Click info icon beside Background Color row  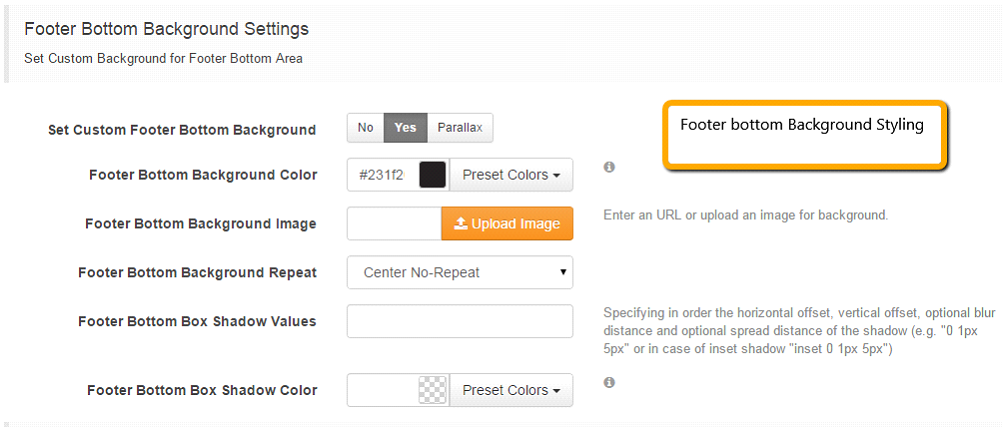coord(610,167)
